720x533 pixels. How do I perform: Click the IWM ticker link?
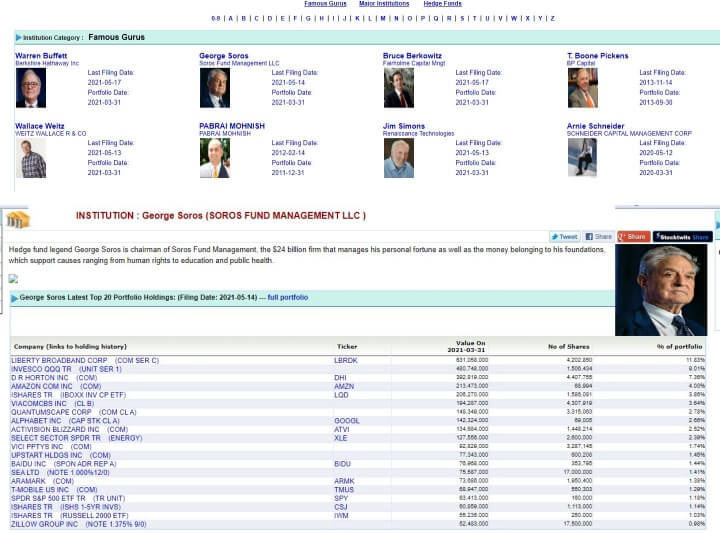341,516
